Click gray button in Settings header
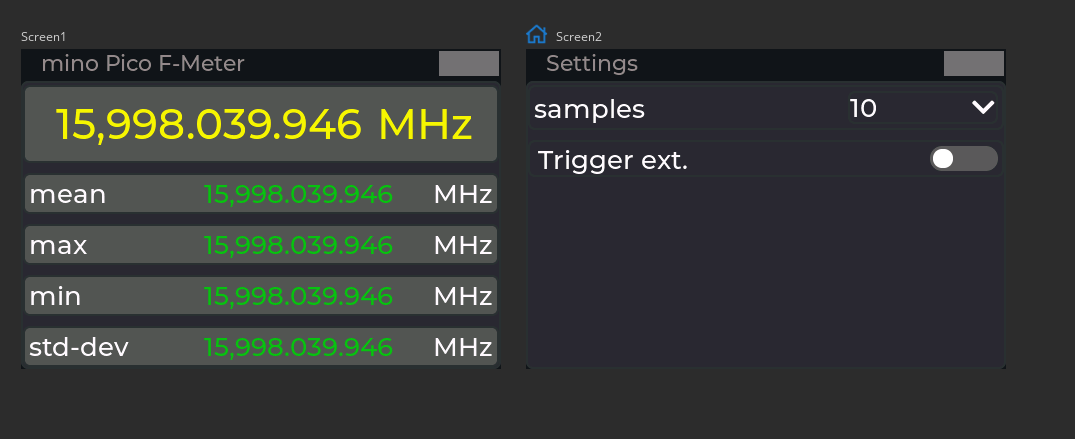Viewport: 1075px width, 439px height. [974, 64]
